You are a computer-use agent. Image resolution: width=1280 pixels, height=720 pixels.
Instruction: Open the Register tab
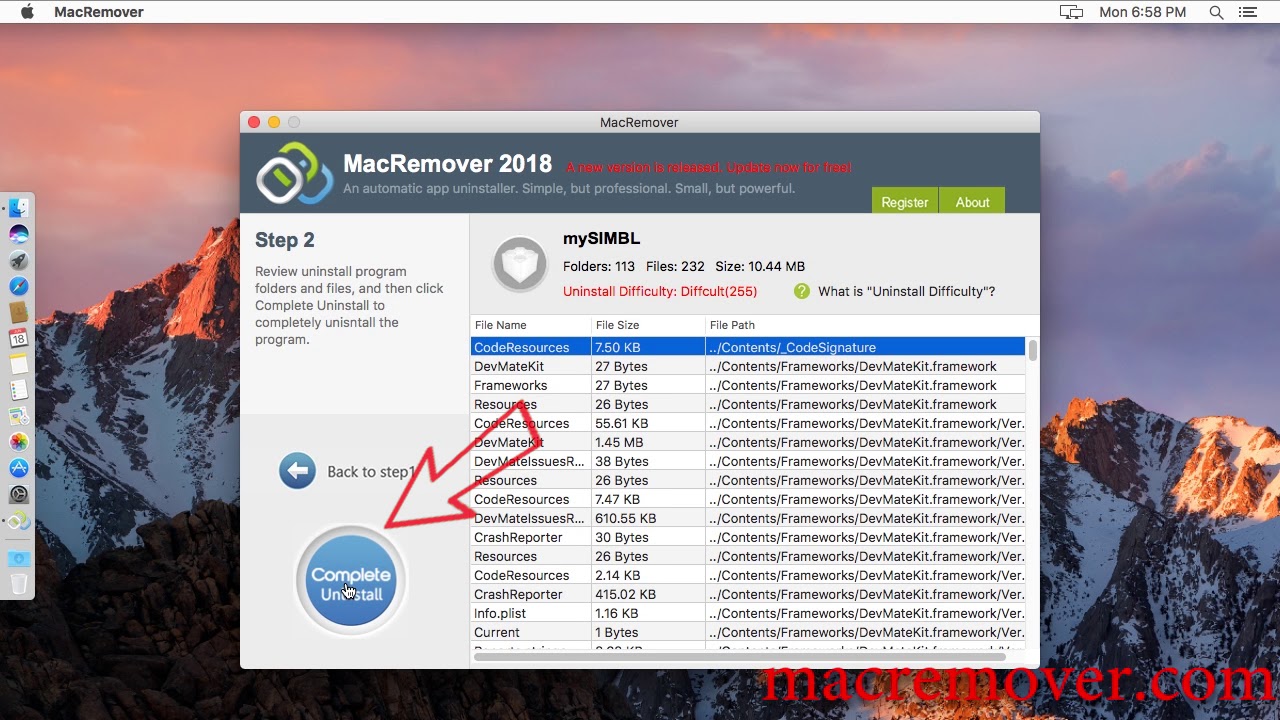coord(904,201)
